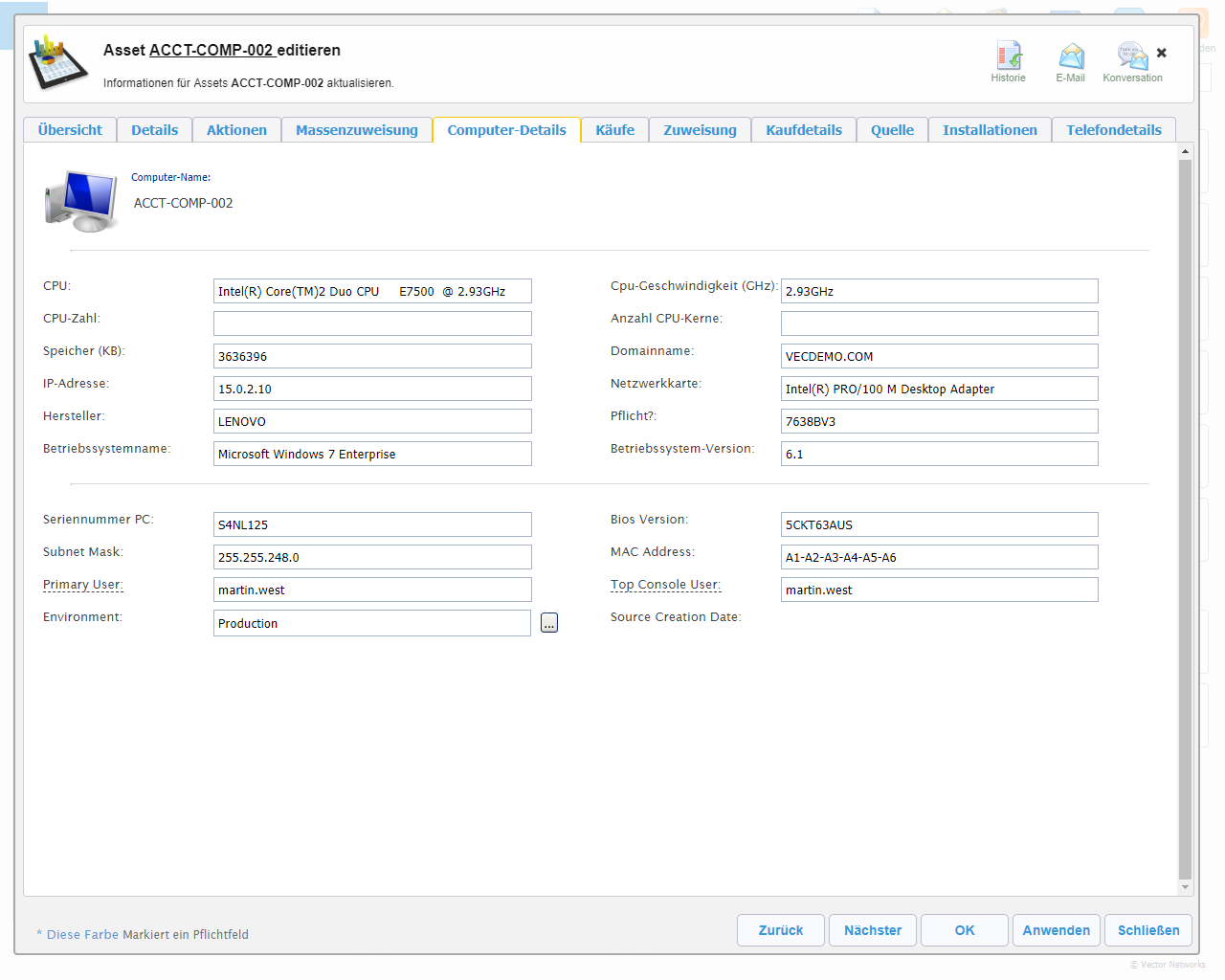This screenshot has height=980, width=1225.
Task: Open the Environment browse ellipsis button
Action: click(549, 623)
